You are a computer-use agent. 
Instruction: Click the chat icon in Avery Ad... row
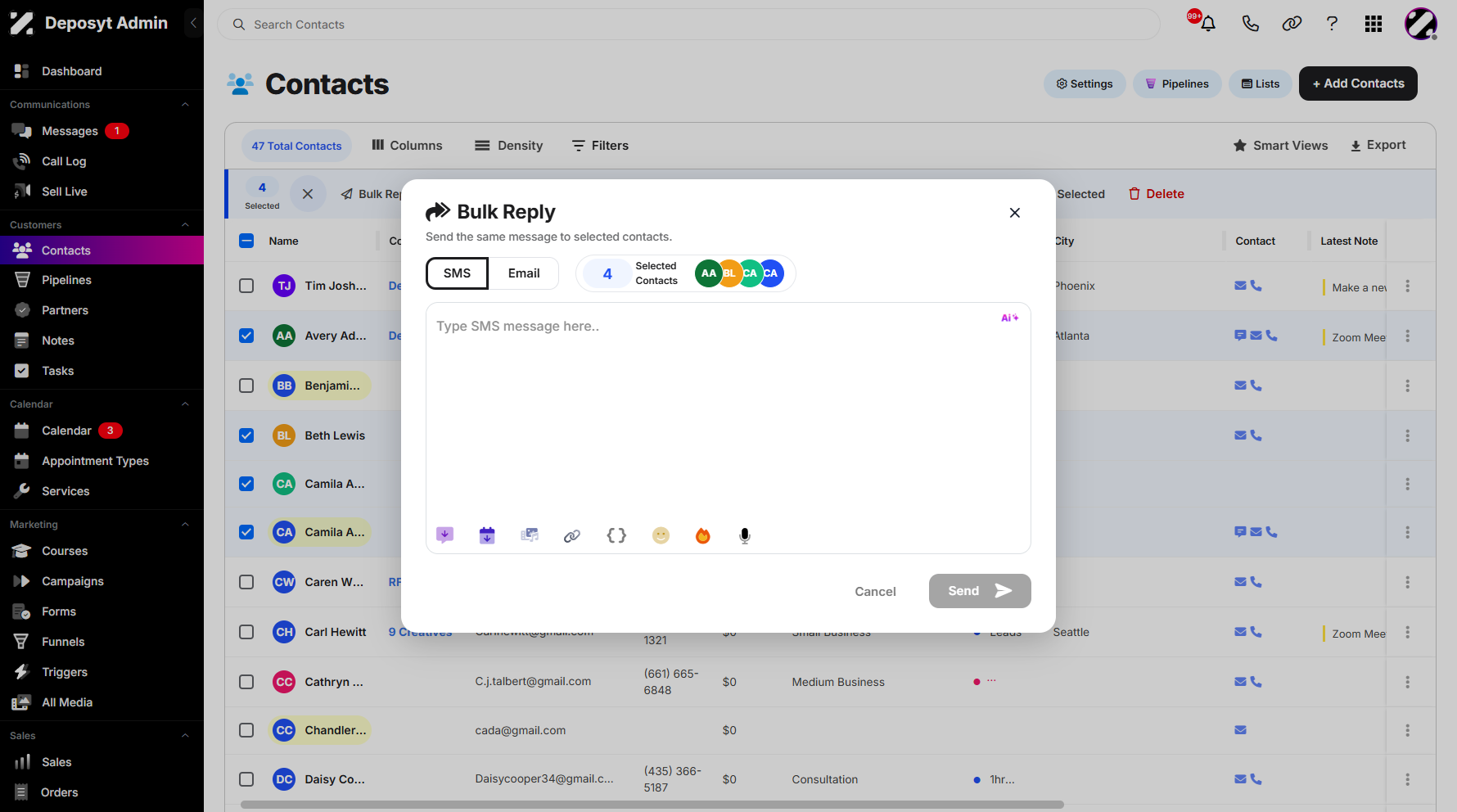1240,336
